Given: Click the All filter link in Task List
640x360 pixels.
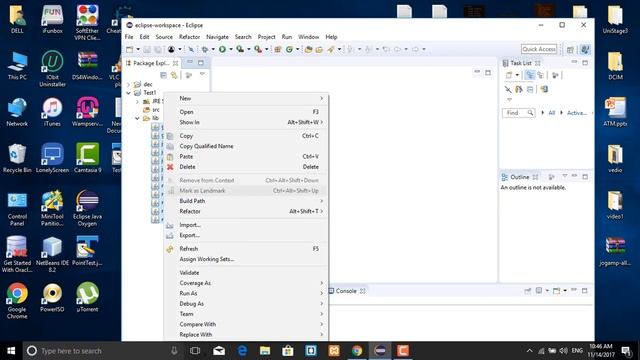Looking at the screenshot, I should 551,113.
